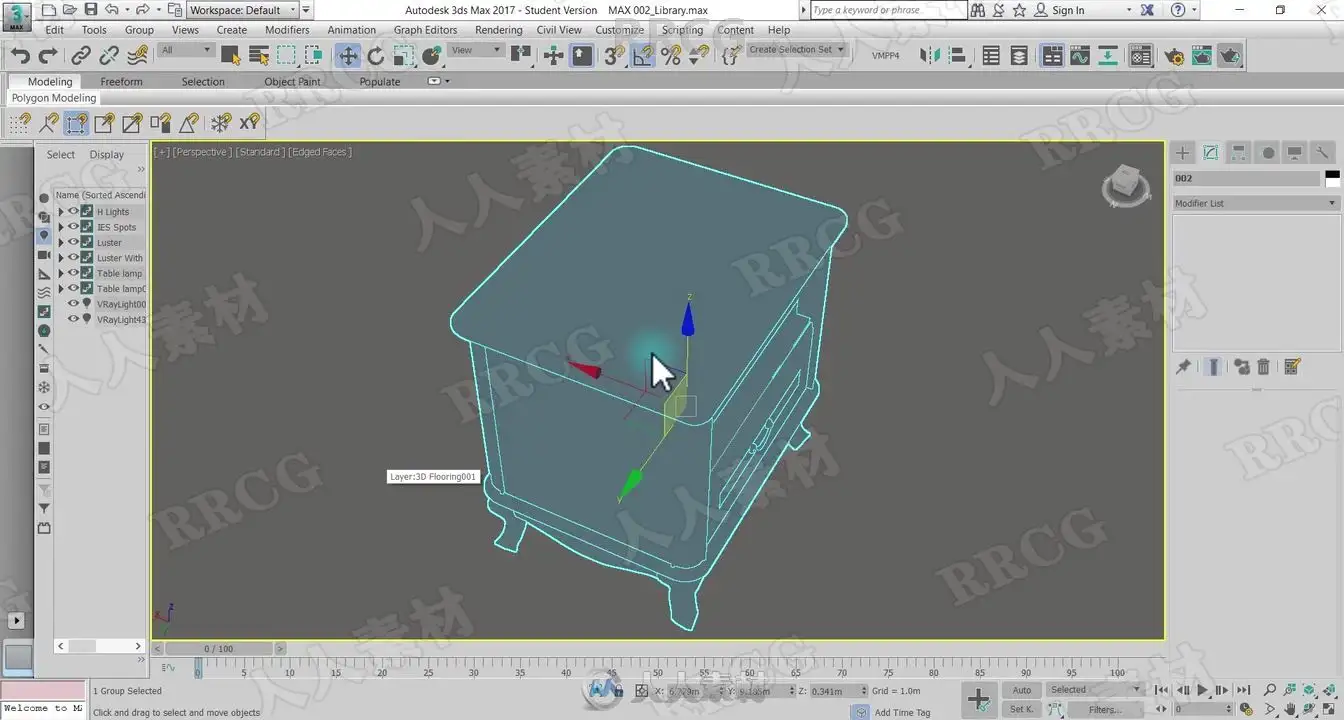Open the Modifiers menu
The image size is (1344, 720).
[287, 30]
